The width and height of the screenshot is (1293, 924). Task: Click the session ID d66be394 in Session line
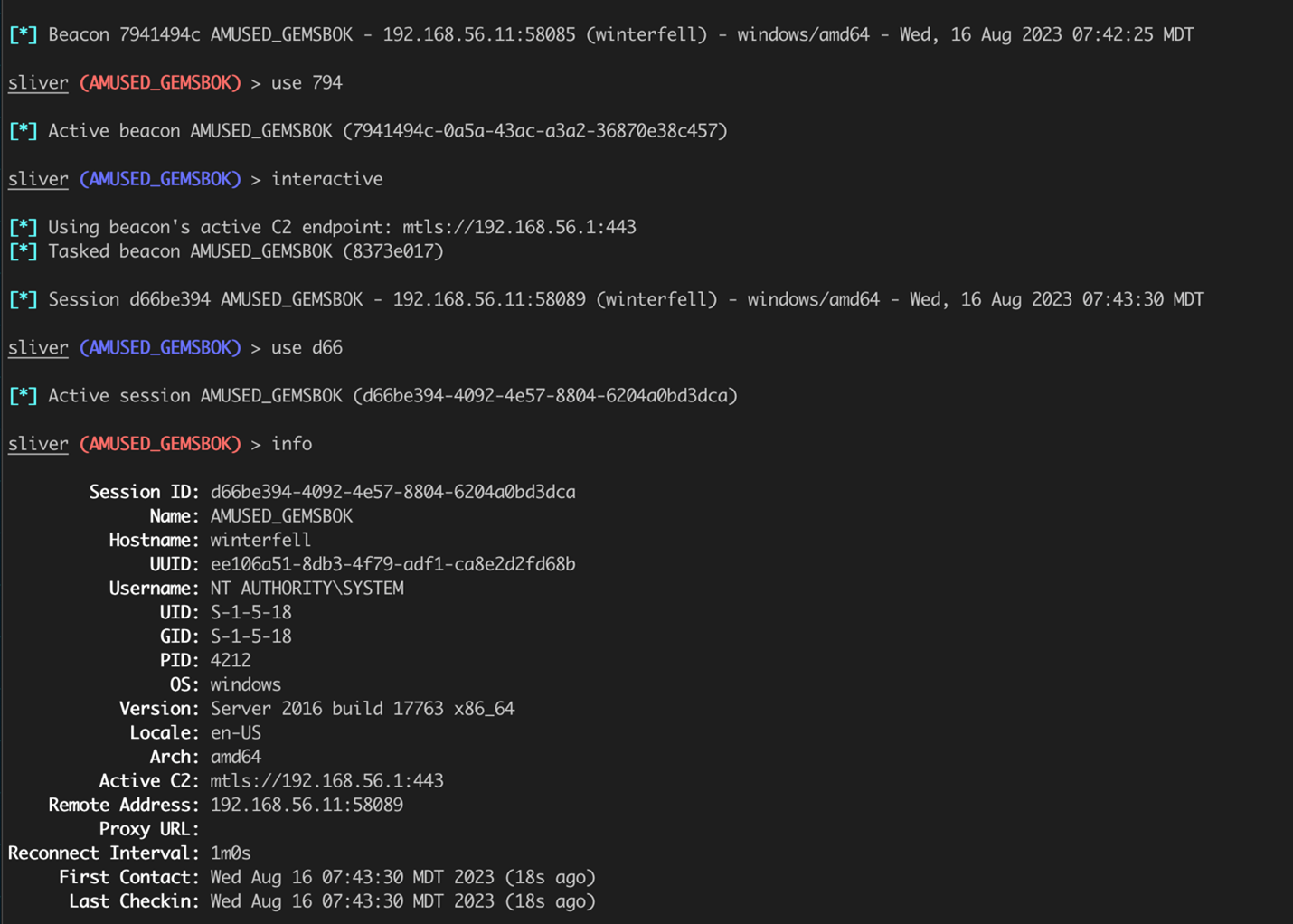tap(169, 299)
